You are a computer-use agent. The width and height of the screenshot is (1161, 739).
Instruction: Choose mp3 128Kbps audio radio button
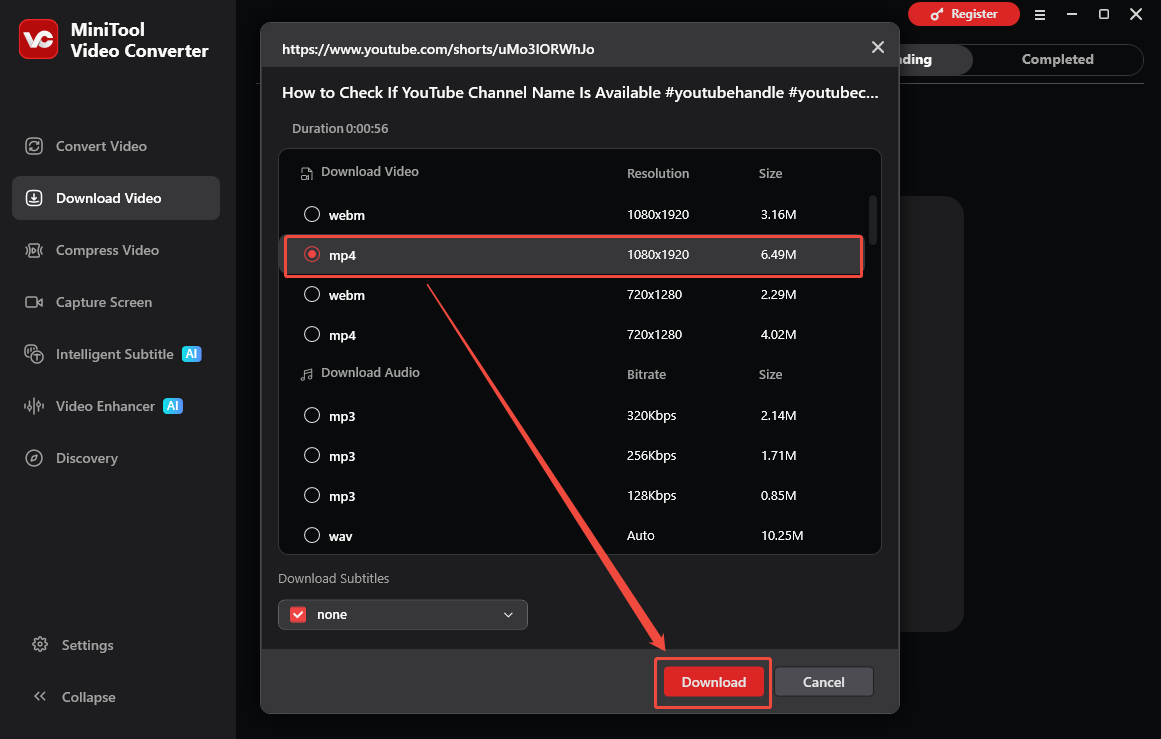(312, 495)
